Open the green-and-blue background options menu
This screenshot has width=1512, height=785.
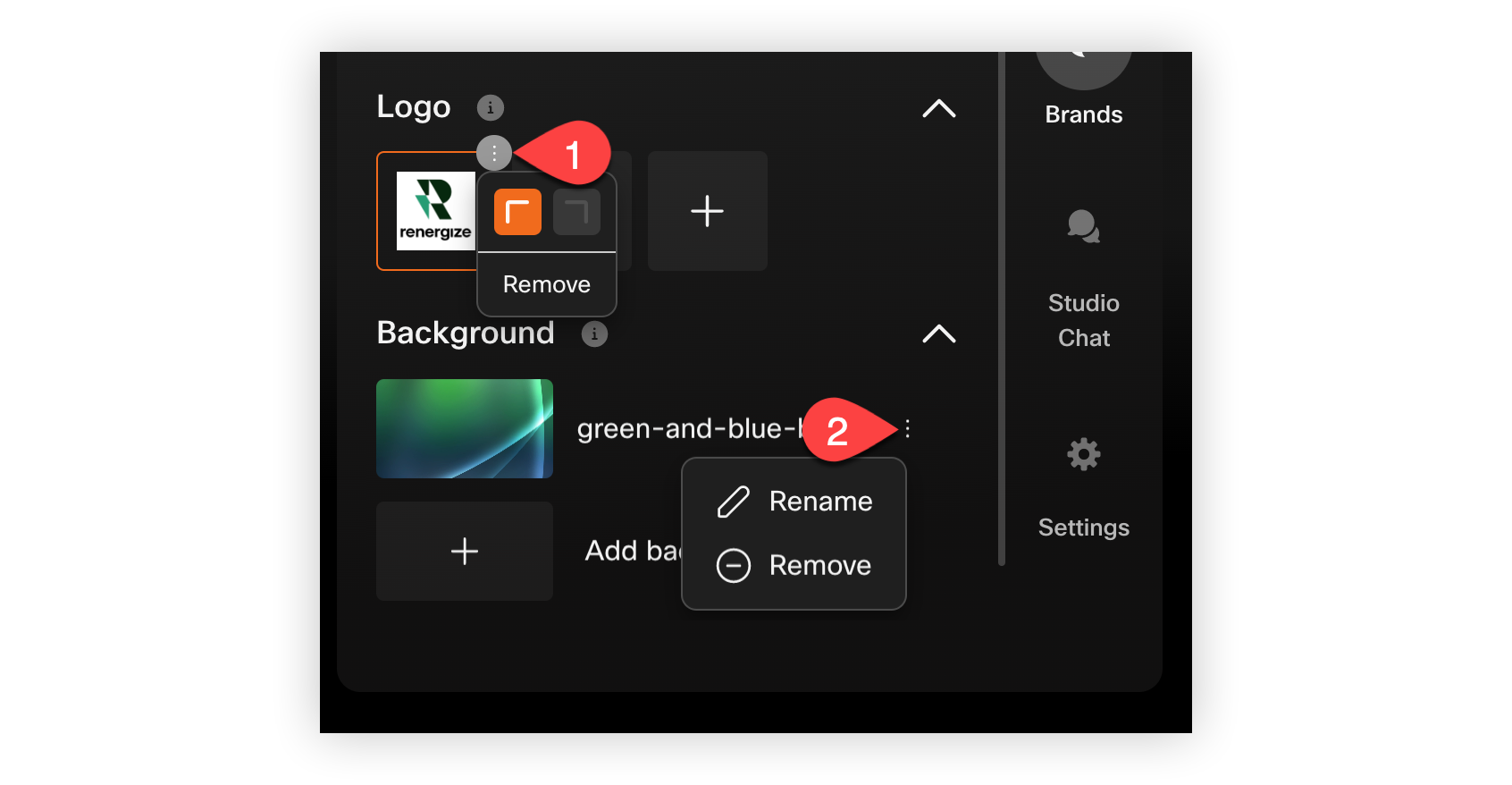click(907, 429)
